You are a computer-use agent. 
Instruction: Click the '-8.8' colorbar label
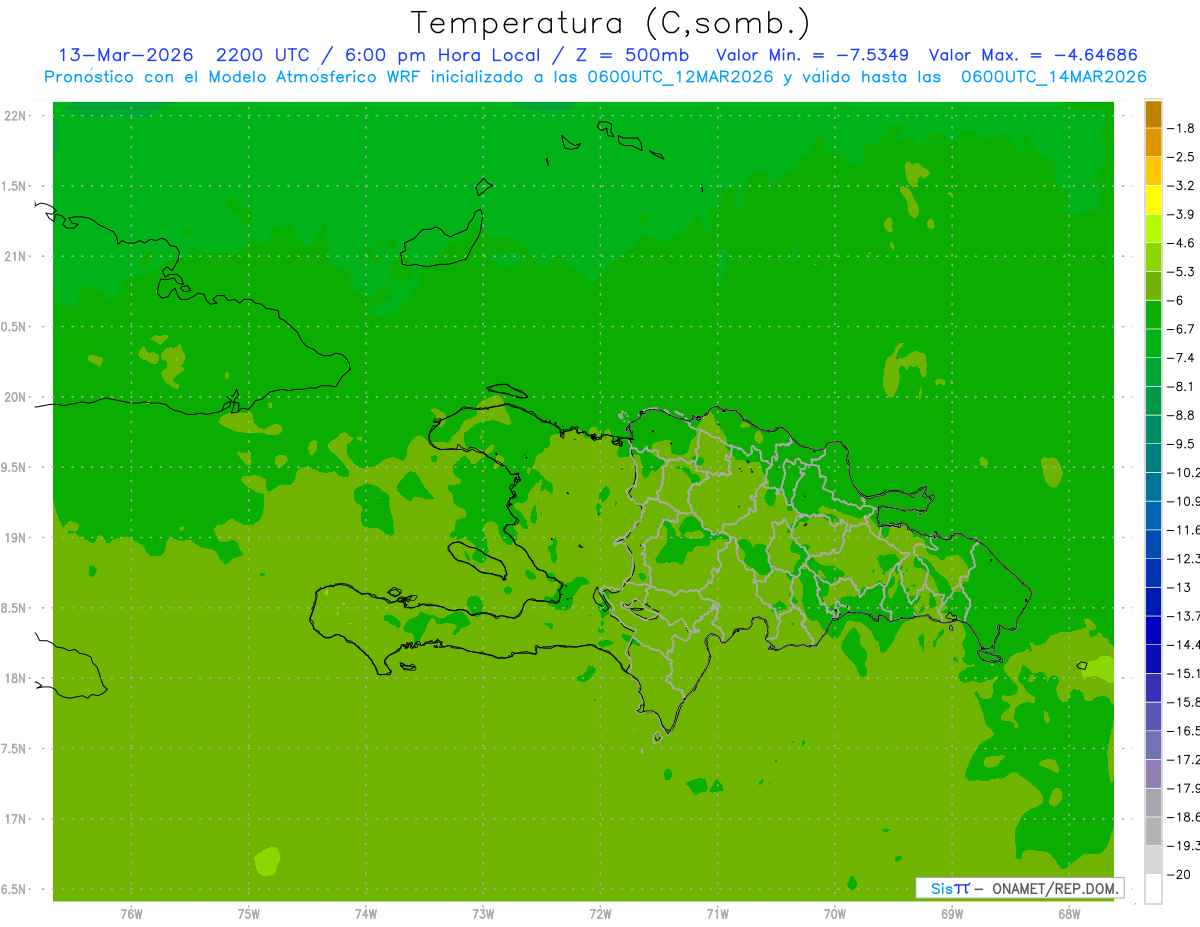(1180, 415)
